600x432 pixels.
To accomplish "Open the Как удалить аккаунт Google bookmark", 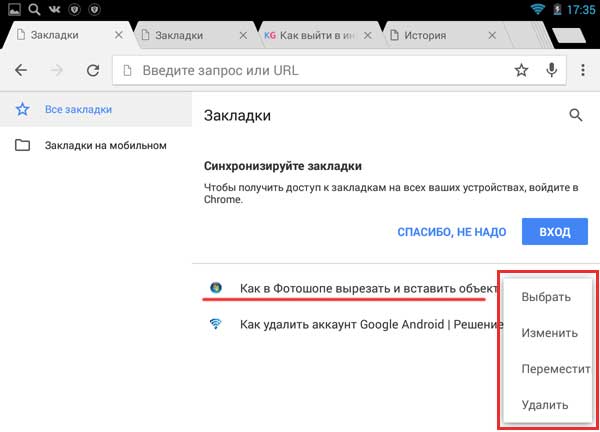I will [x=360, y=325].
